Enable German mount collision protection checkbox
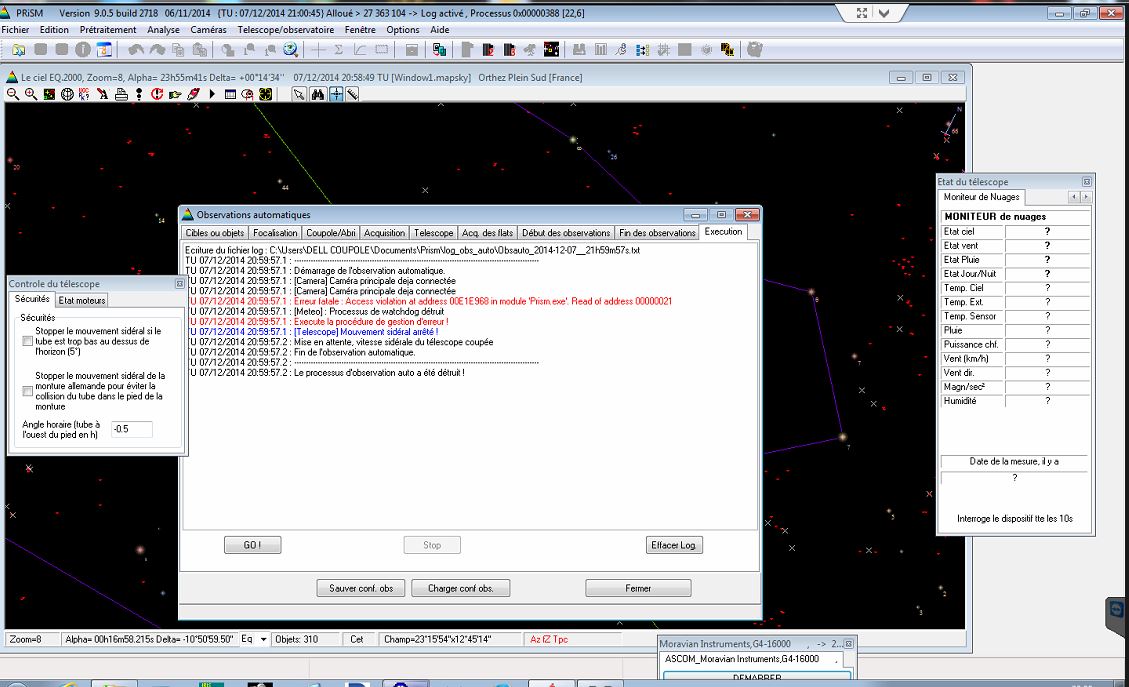The image size is (1129, 687). (x=28, y=391)
